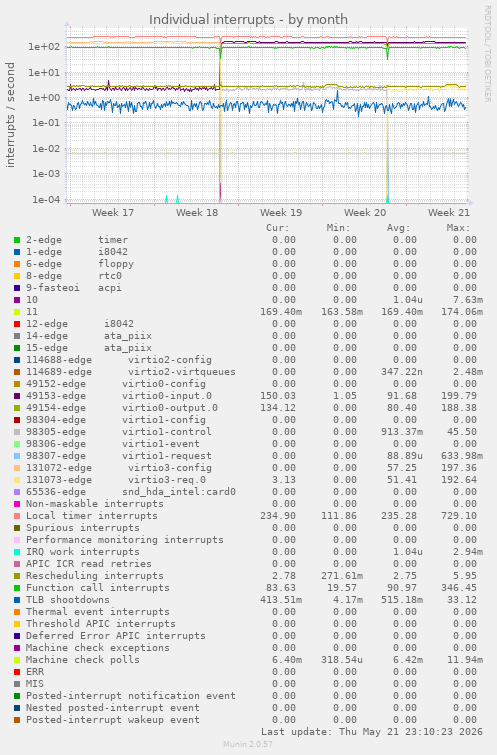Click the orange swatch beside 6-edge floppy

coord(17,264)
